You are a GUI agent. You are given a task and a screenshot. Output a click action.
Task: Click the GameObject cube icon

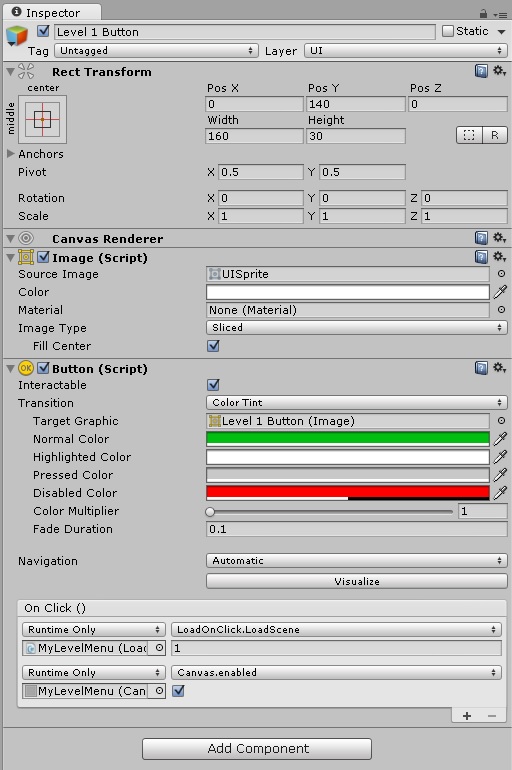point(16,35)
